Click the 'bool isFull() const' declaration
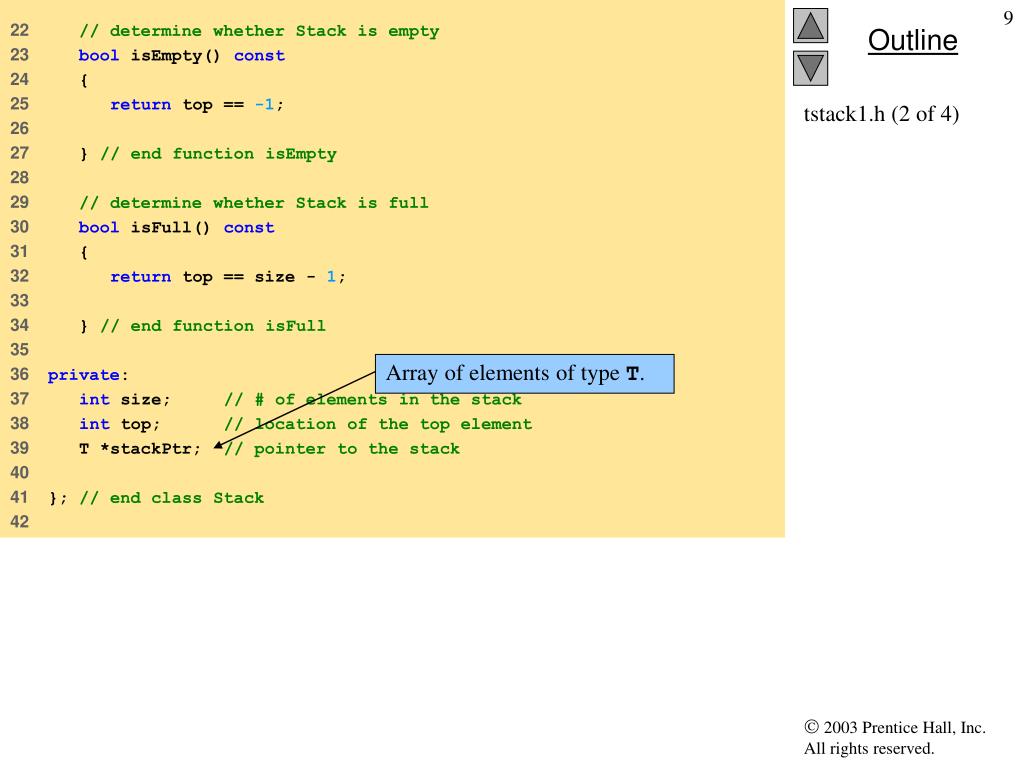This screenshot has height=768, width=1024. click(176, 227)
